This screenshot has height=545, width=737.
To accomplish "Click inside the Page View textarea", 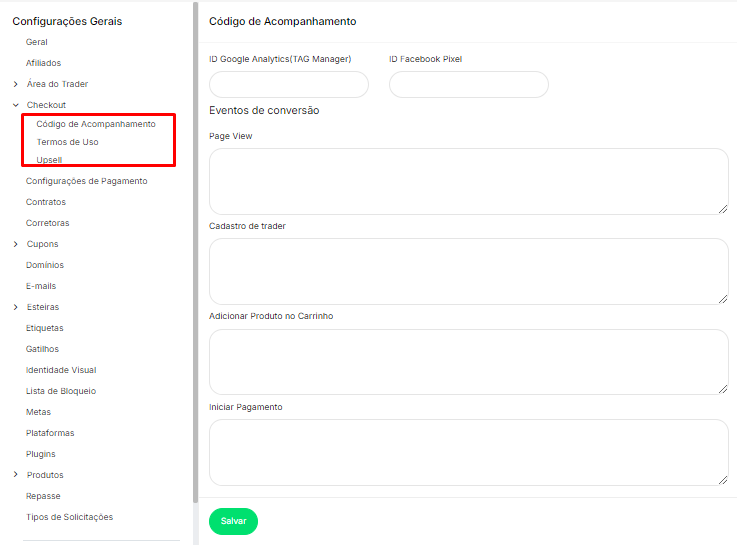I will tap(468, 181).
